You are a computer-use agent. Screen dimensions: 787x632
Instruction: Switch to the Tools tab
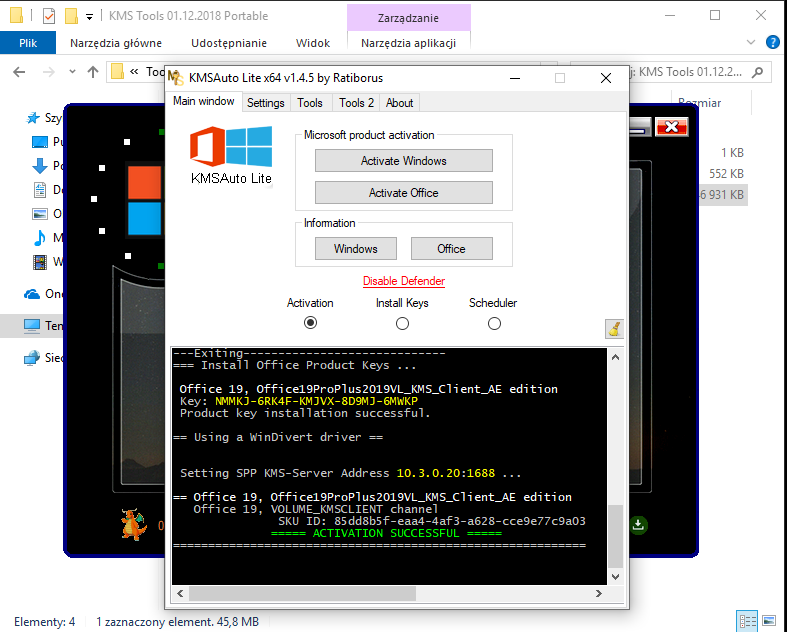(x=310, y=103)
